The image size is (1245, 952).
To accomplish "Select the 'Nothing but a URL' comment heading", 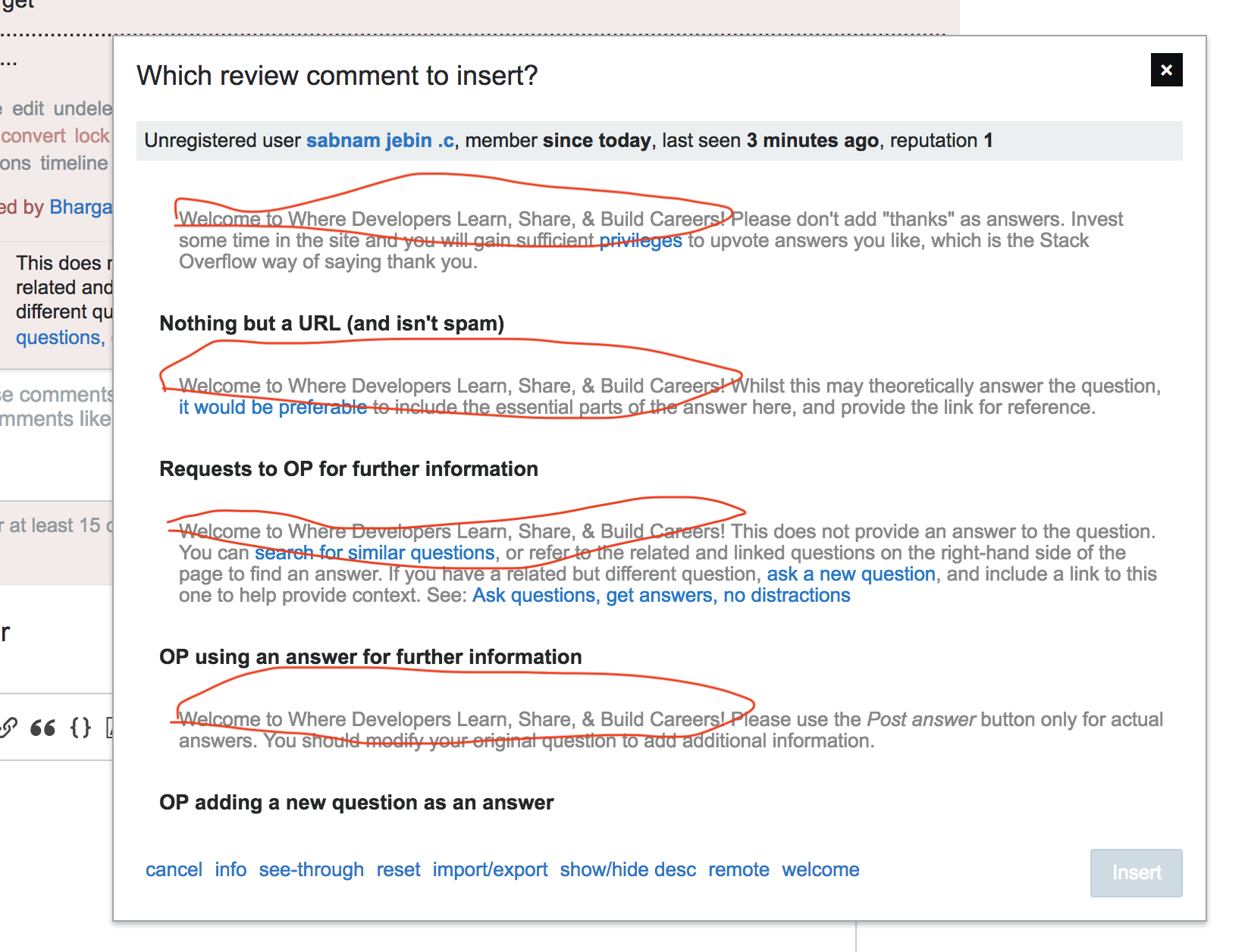I will coord(331,324).
